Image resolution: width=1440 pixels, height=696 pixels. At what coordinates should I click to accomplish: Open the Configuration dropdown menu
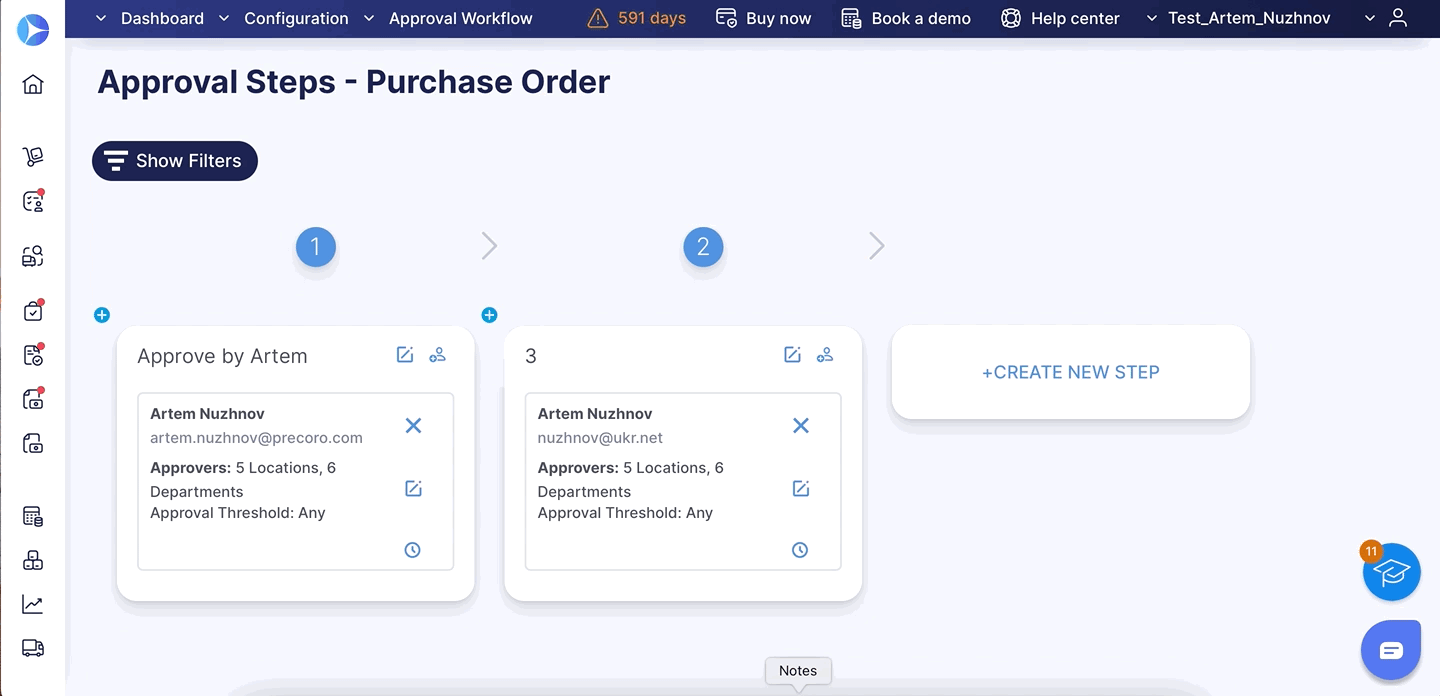[296, 18]
